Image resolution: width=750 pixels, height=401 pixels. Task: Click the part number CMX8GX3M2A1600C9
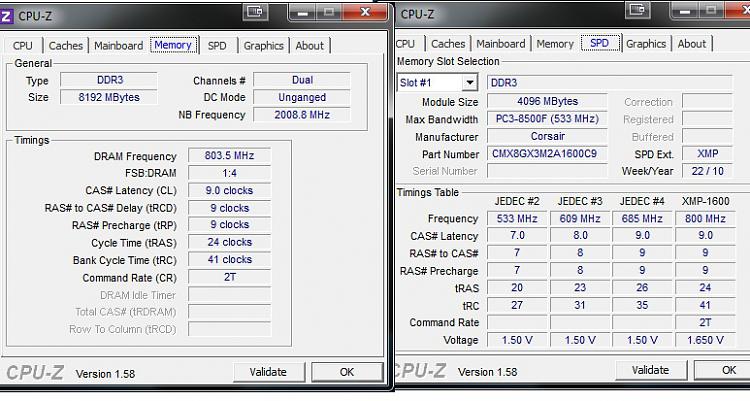[547, 154]
